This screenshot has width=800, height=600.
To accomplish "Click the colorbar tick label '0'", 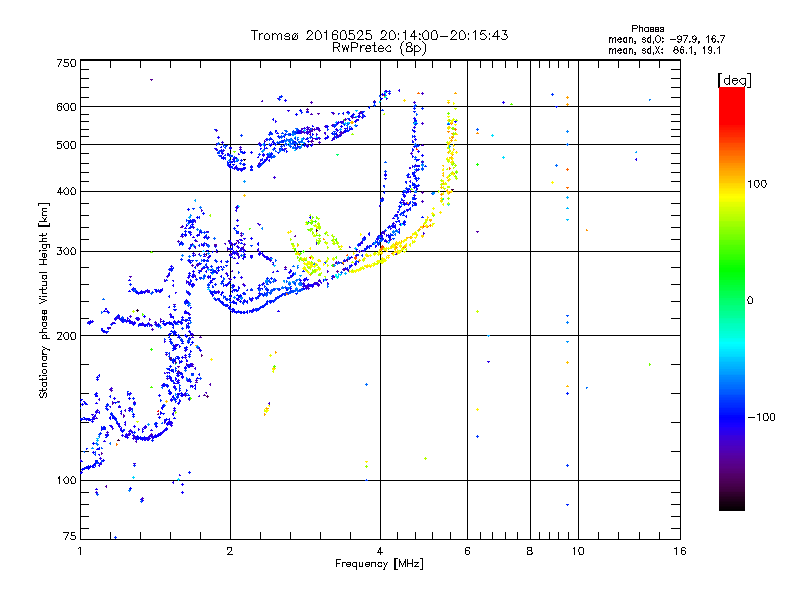I will coord(750,301).
